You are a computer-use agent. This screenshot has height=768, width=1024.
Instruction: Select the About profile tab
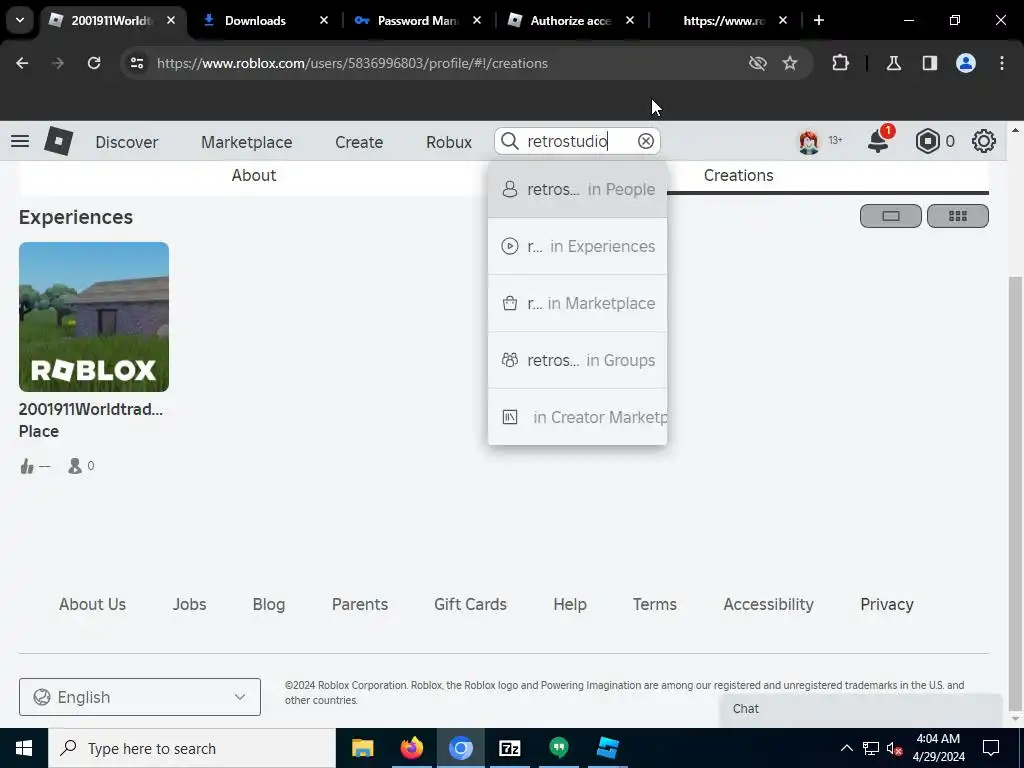pos(253,176)
